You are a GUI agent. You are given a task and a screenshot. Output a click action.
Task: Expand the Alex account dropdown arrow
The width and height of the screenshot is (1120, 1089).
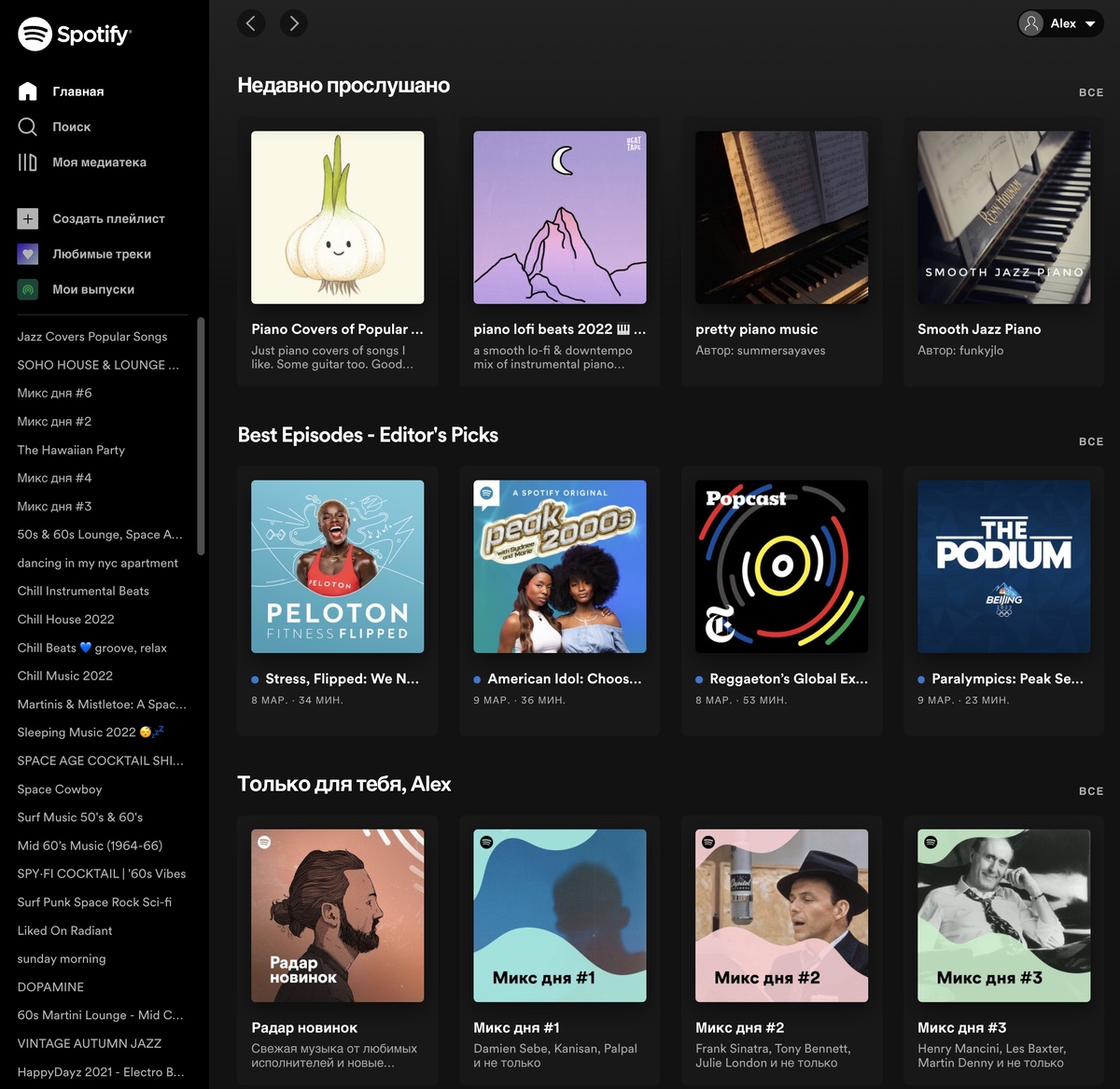pyautogui.click(x=1090, y=24)
